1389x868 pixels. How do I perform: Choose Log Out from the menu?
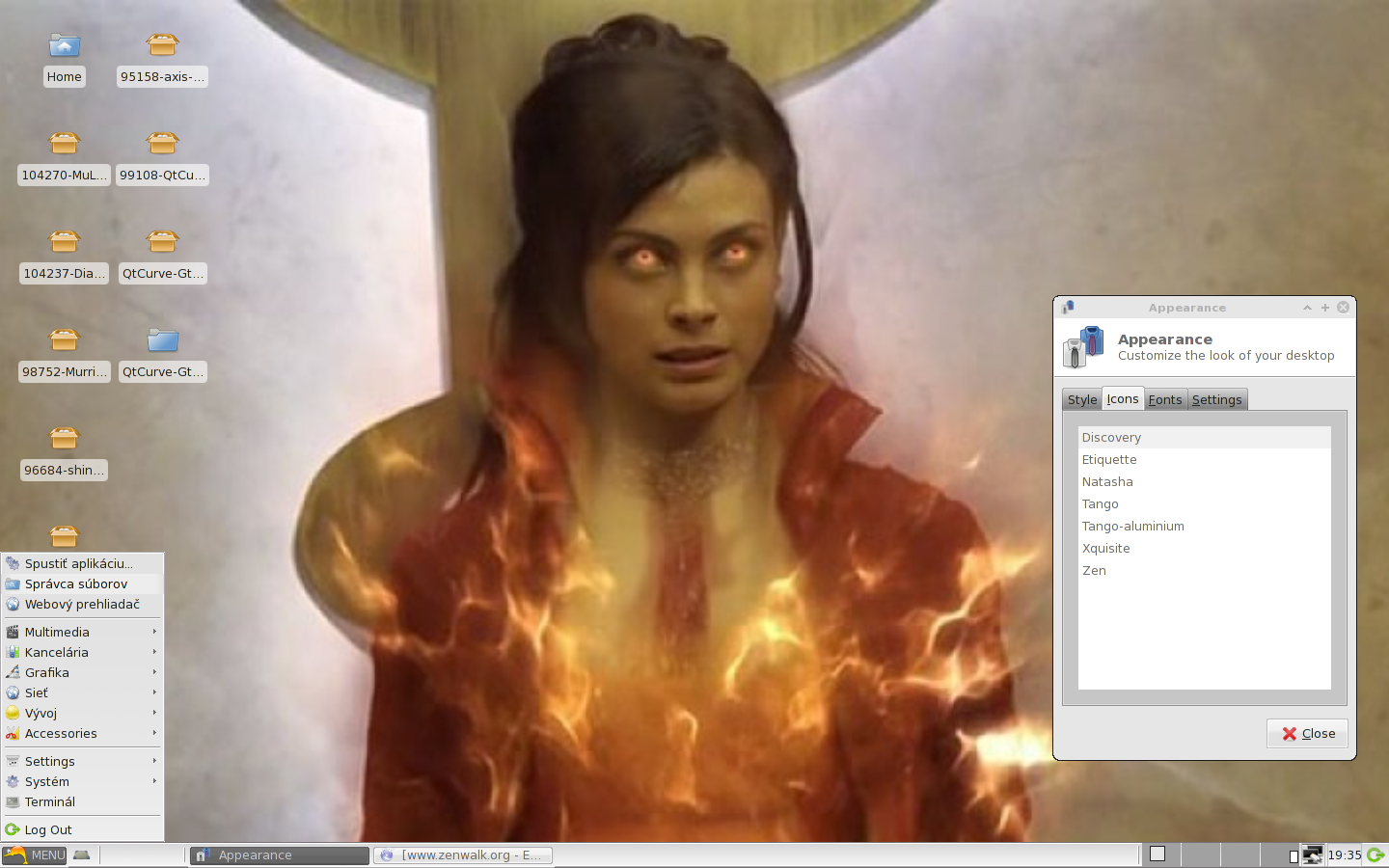point(82,829)
